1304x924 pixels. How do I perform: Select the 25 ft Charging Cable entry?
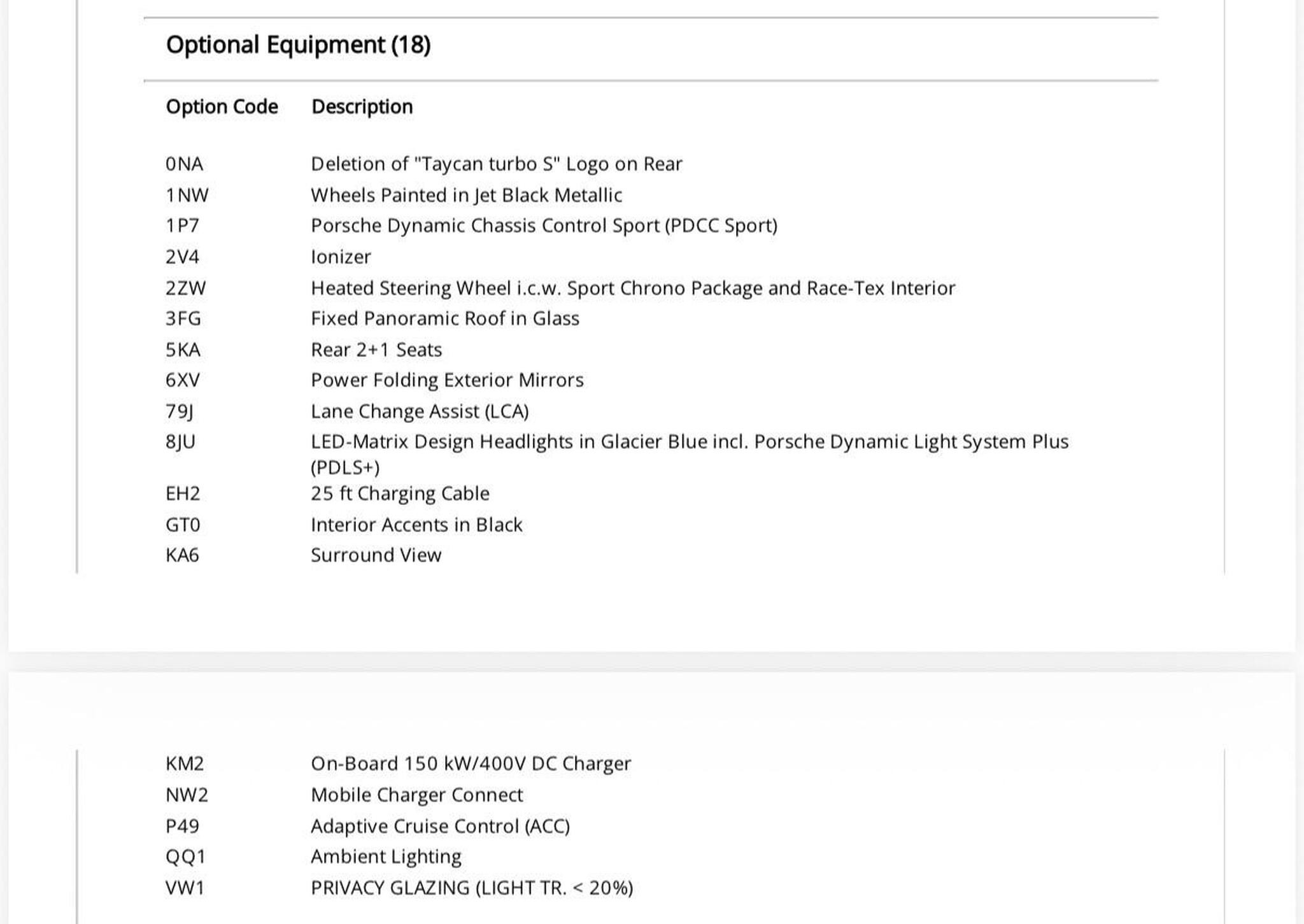(400, 494)
